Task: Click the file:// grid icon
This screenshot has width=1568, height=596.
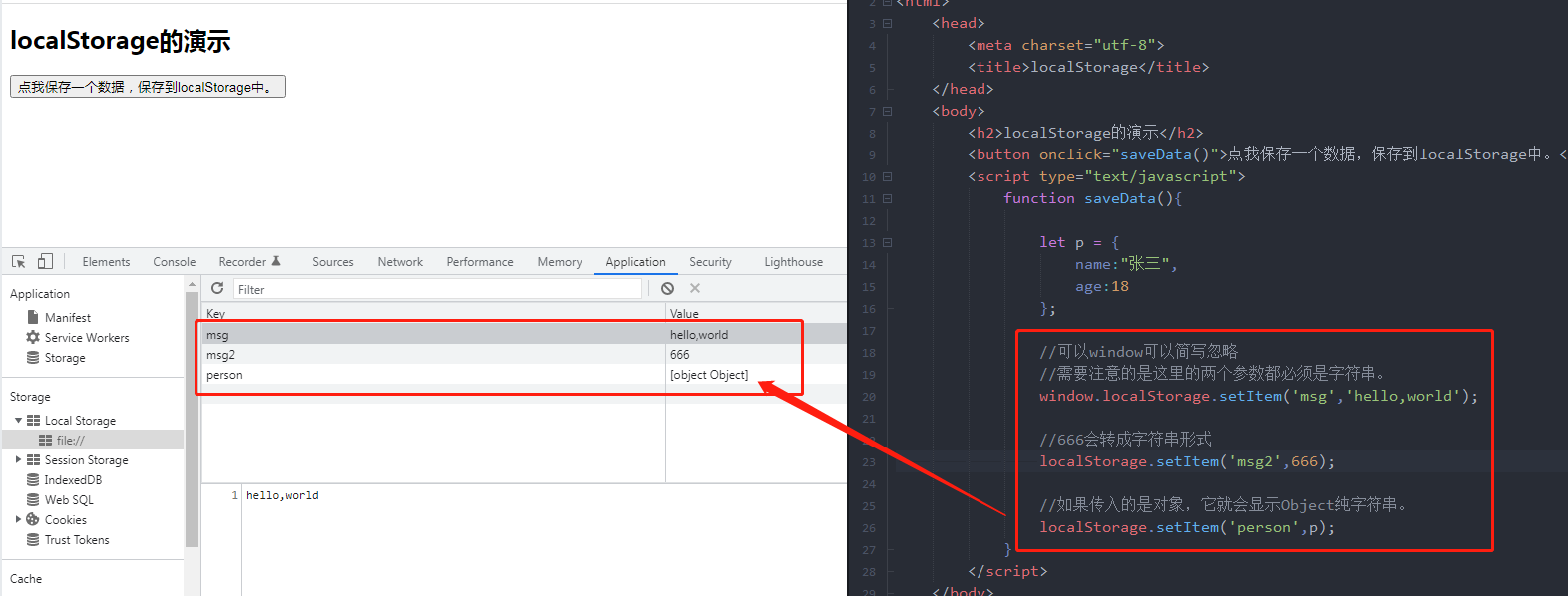Action: tap(46, 440)
